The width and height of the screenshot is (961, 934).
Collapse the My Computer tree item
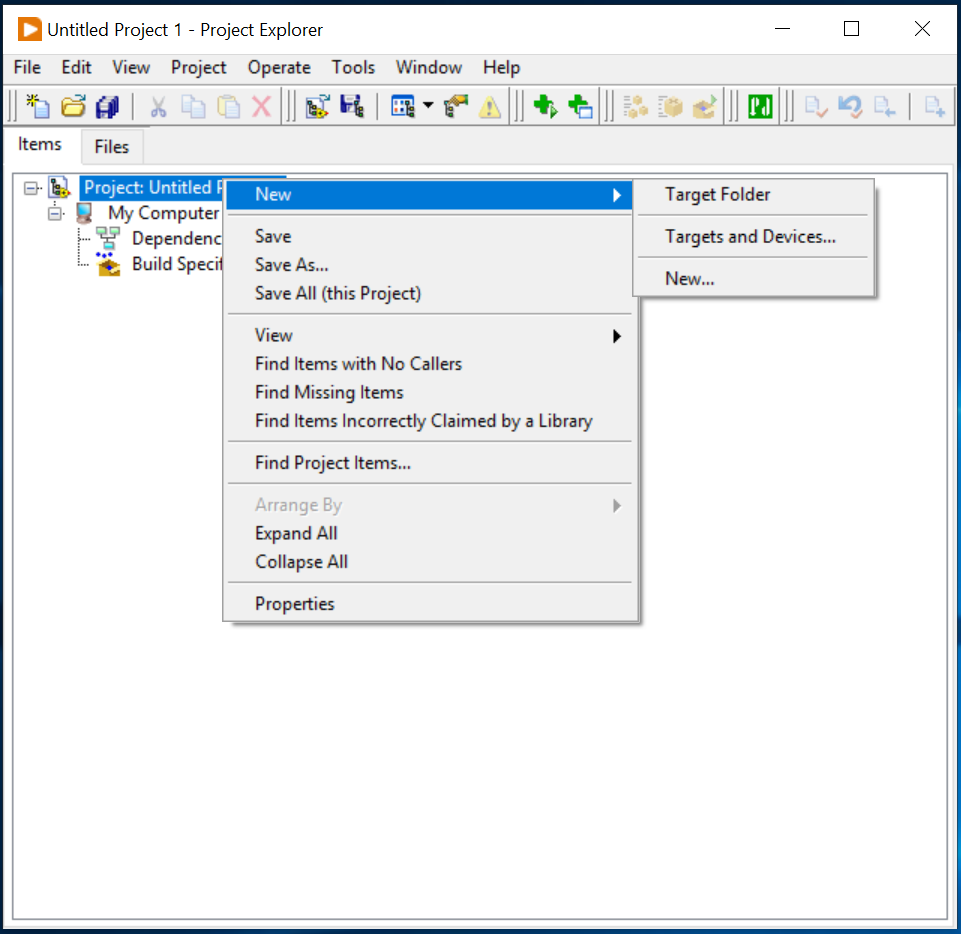click(55, 213)
